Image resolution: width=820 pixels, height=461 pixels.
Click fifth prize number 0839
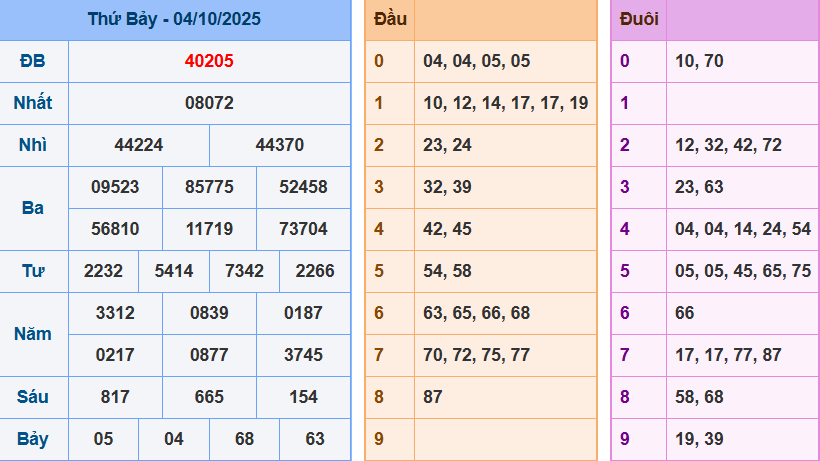coord(209,313)
